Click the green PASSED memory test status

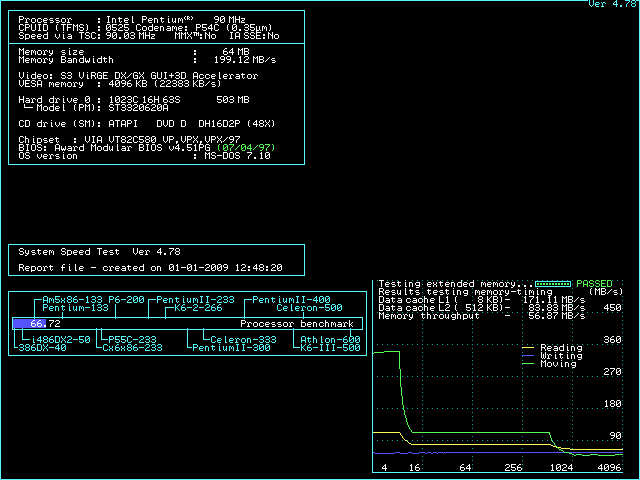pos(594,284)
